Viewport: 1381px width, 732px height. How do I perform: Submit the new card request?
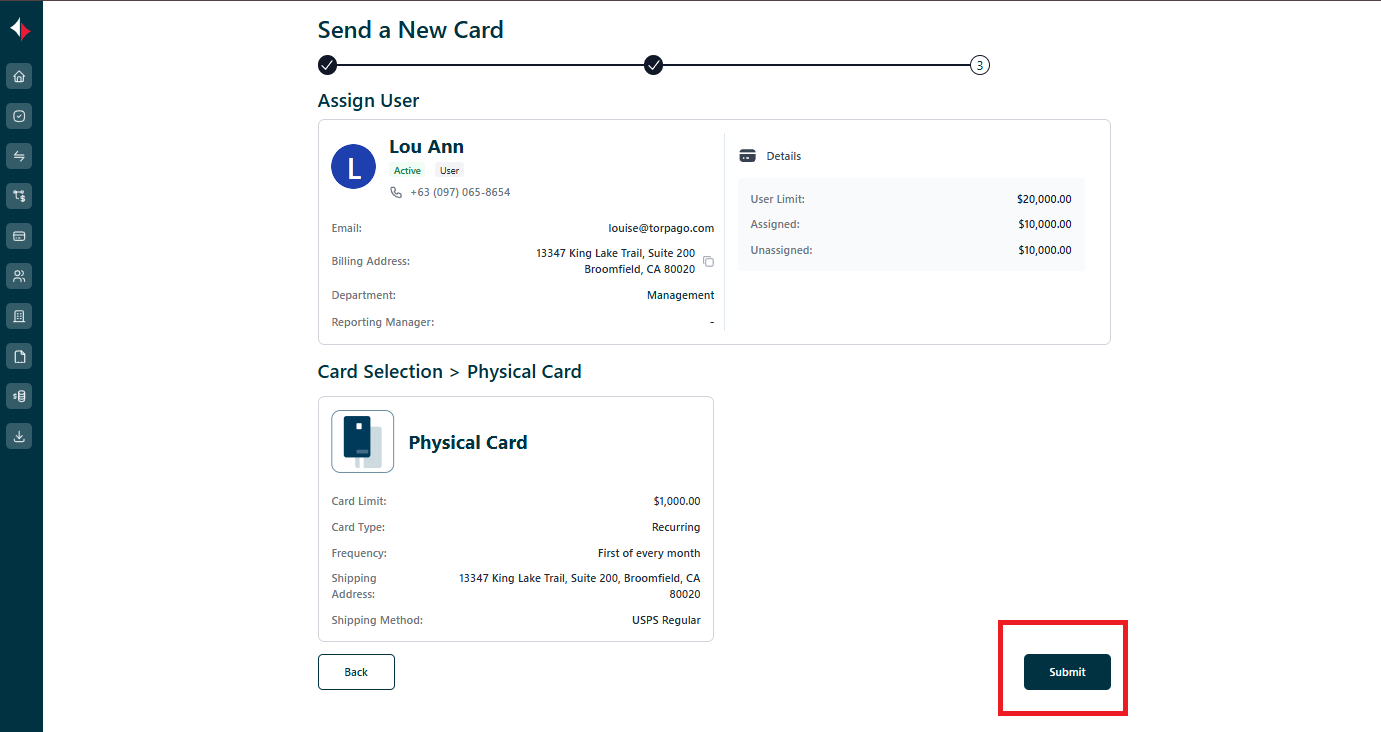pos(1067,672)
